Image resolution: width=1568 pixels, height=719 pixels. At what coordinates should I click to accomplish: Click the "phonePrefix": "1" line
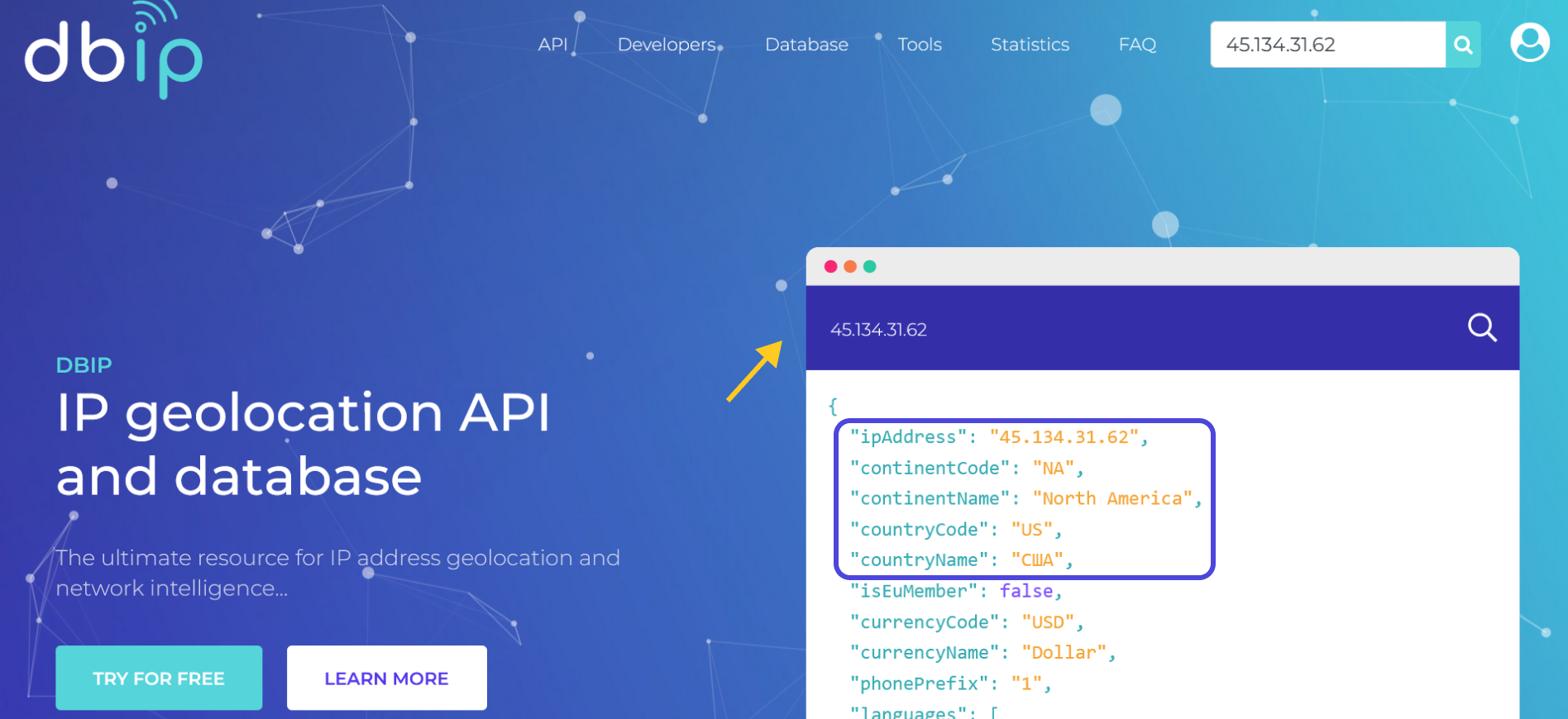tap(951, 684)
